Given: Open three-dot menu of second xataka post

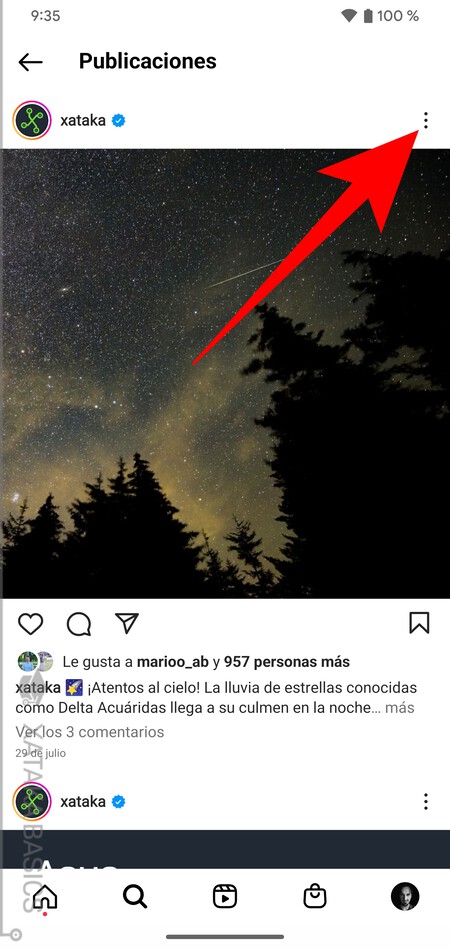Looking at the screenshot, I should tap(426, 802).
